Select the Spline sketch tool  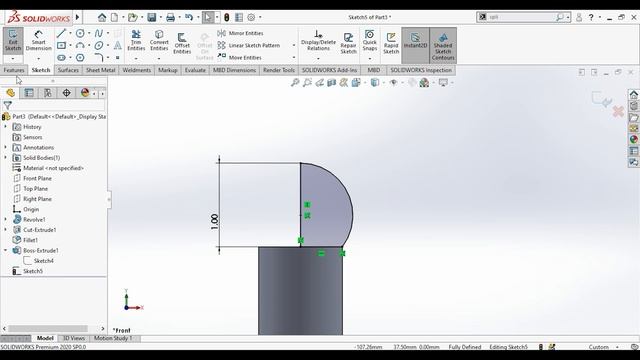tap(98, 33)
